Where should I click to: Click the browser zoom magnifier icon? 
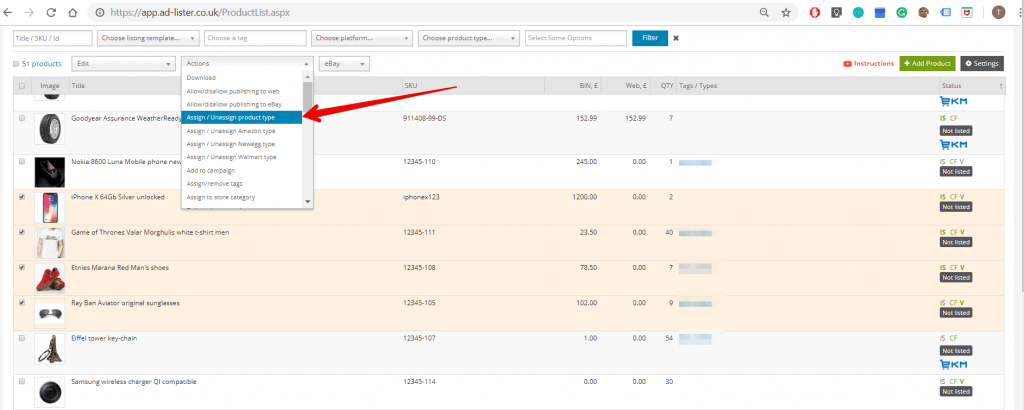[765, 12]
